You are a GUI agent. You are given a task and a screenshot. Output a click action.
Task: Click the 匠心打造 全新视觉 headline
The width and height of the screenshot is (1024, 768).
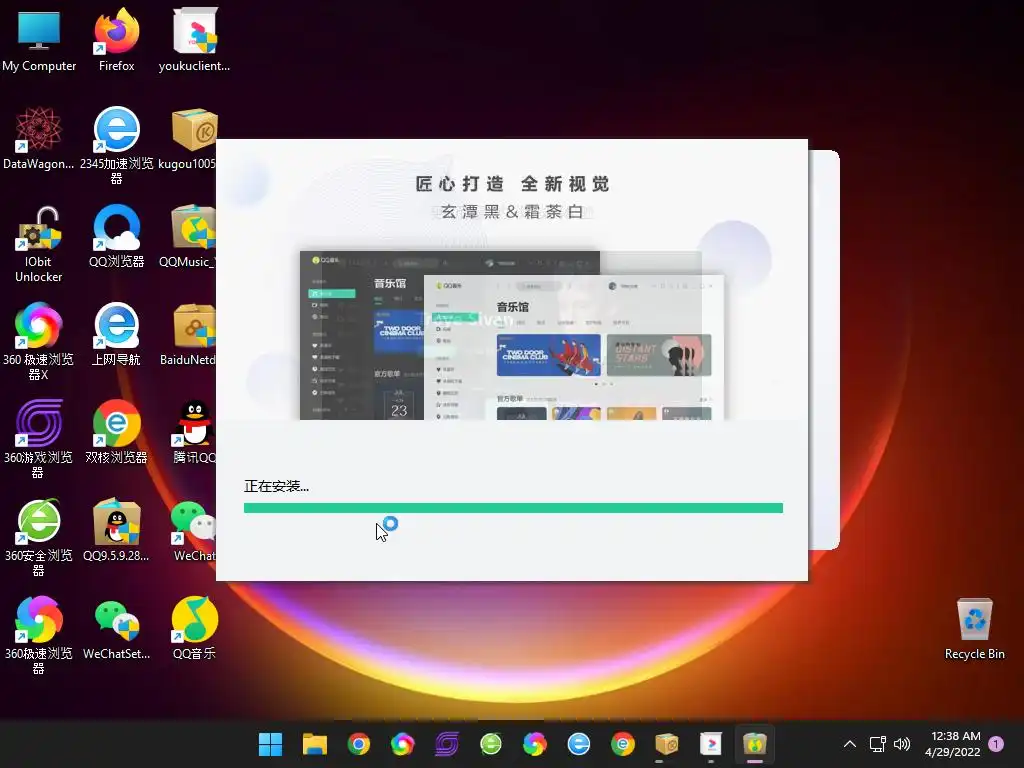(513, 184)
